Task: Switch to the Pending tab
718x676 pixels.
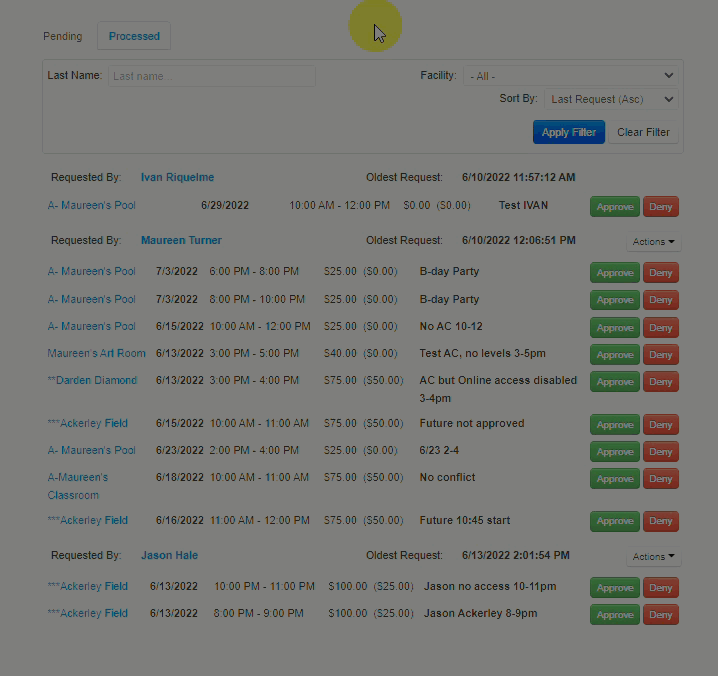Action: click(62, 36)
